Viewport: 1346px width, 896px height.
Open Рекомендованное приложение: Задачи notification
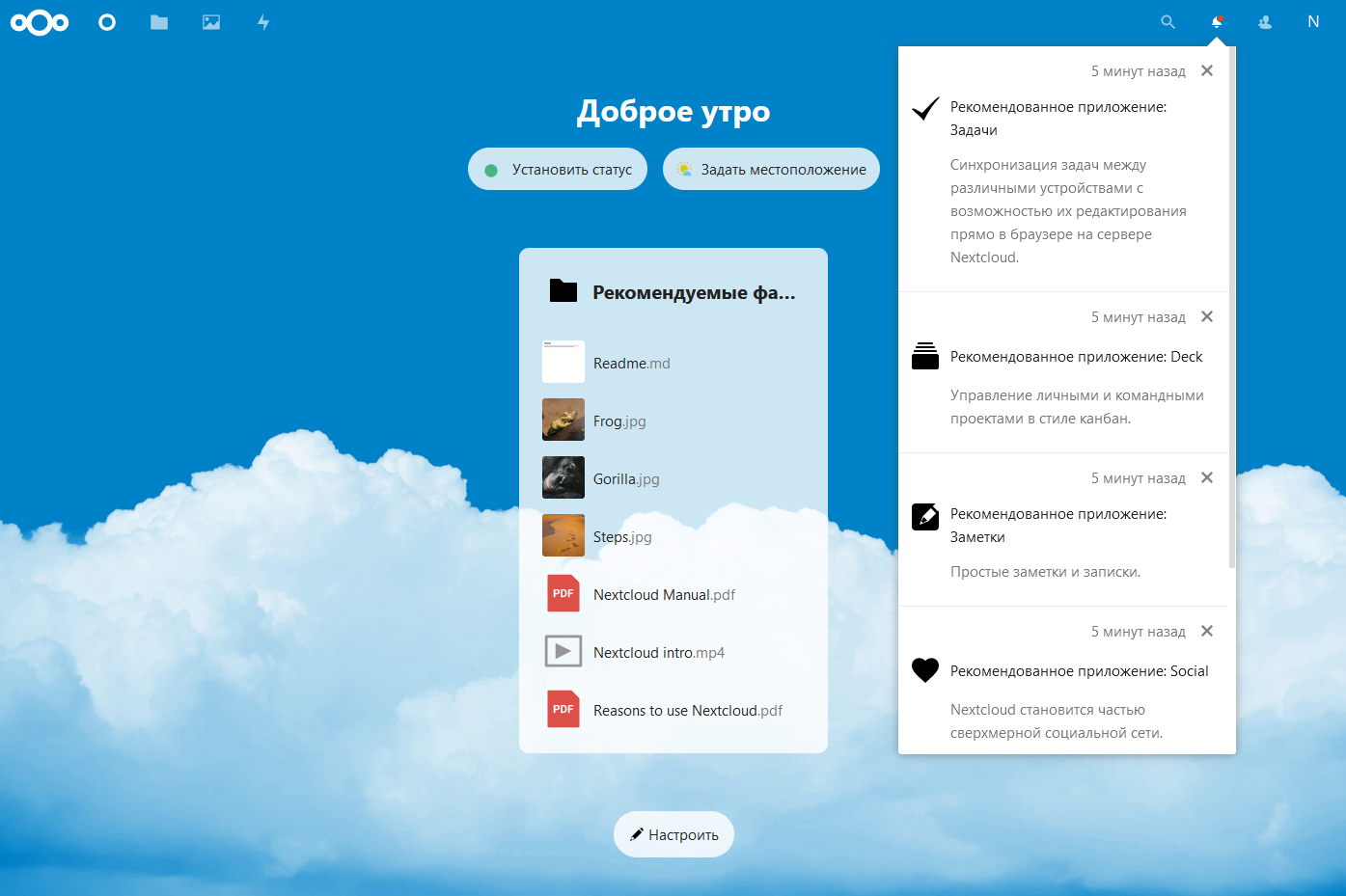tap(1063, 170)
